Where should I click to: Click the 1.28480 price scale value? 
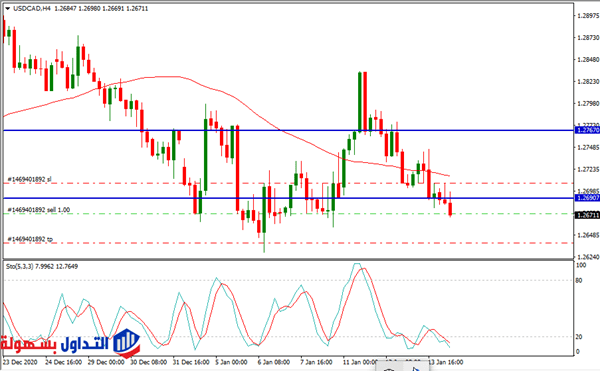pyautogui.click(x=588, y=60)
